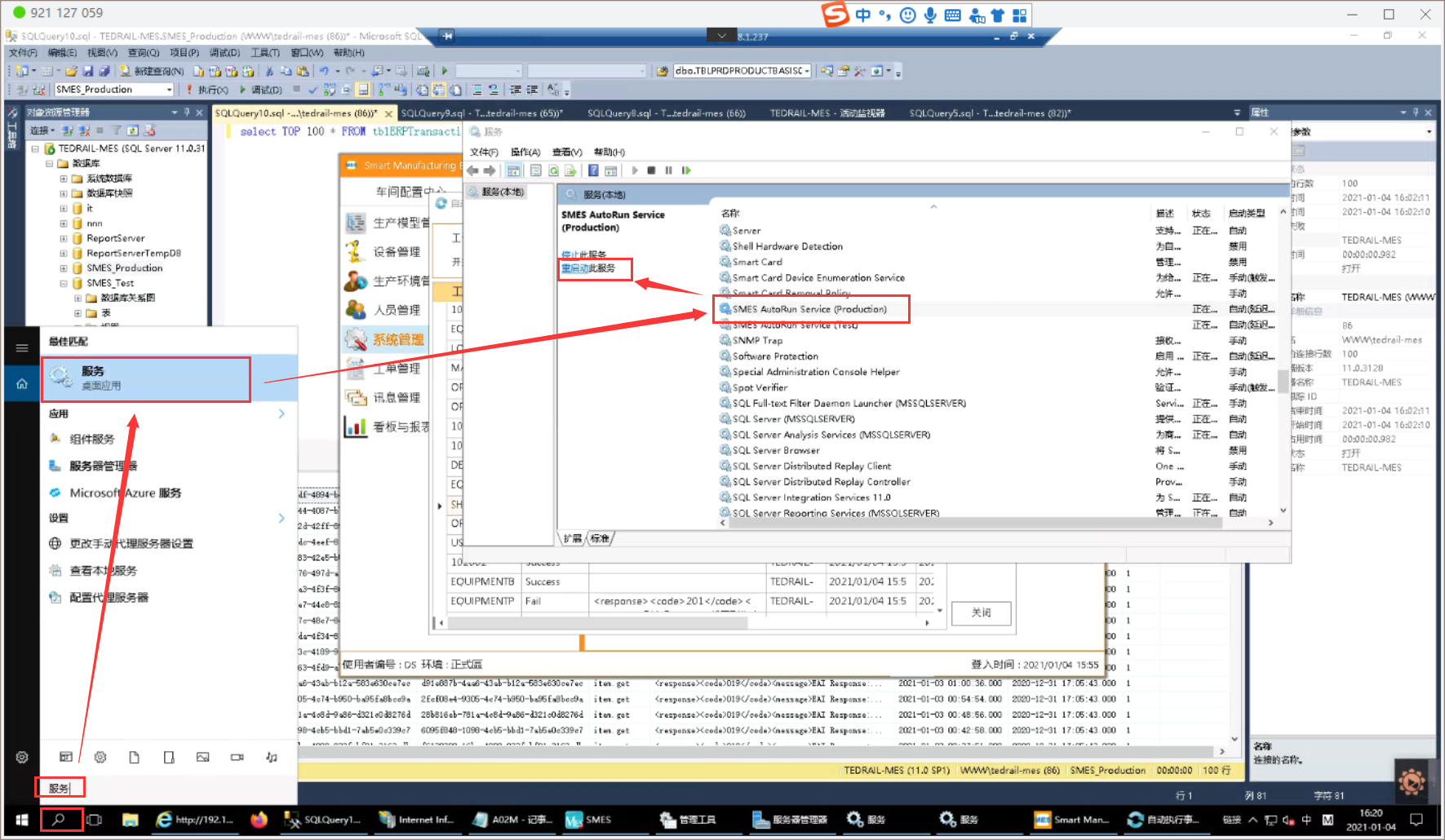Click the filter funnel icon in Object Explorer
The height and width of the screenshot is (840, 1445).
(x=117, y=130)
